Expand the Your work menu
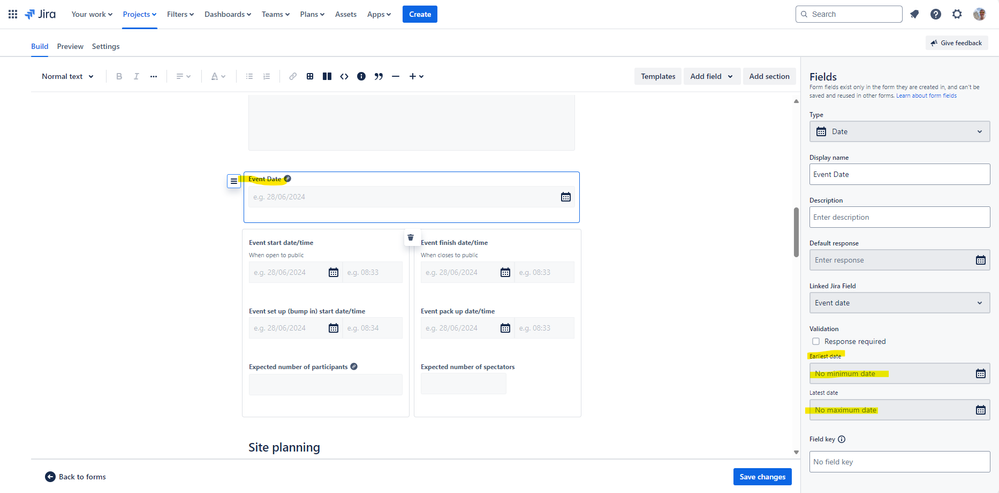The image size is (999, 493). click(x=92, y=14)
